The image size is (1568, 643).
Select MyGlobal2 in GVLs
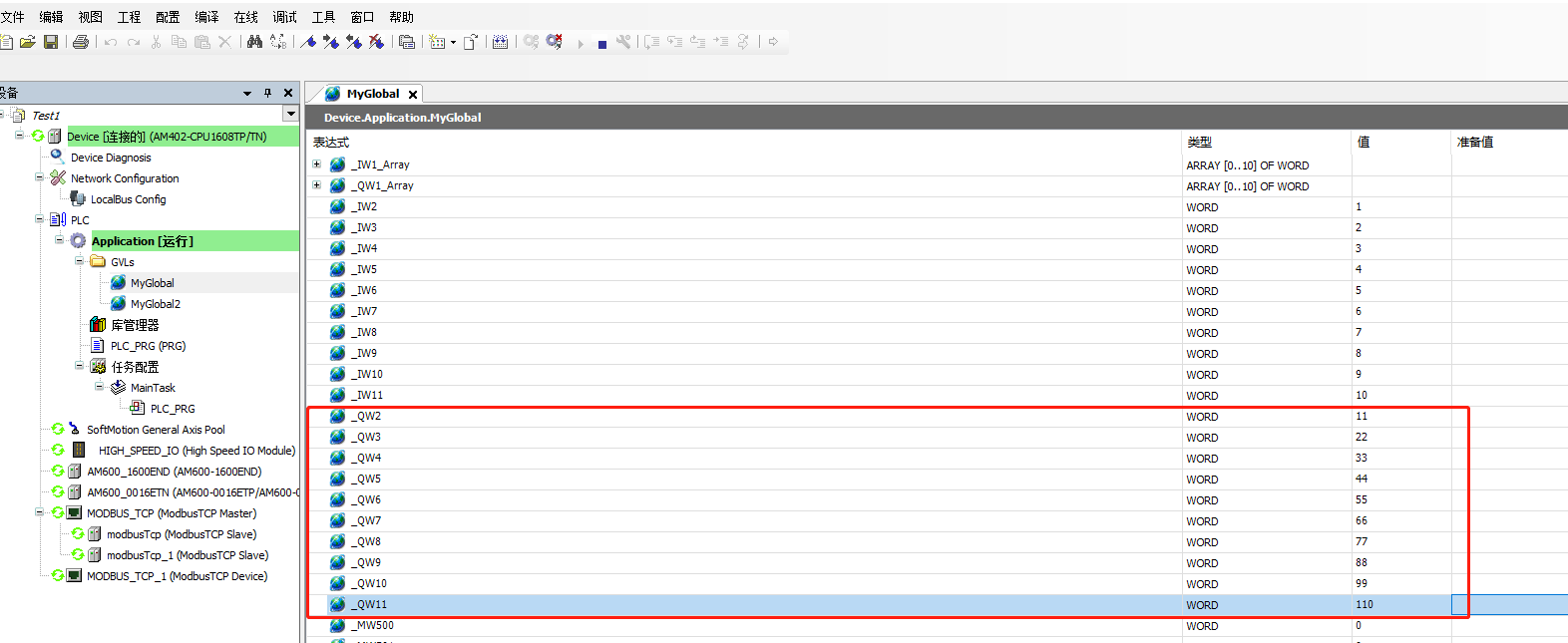[x=156, y=304]
